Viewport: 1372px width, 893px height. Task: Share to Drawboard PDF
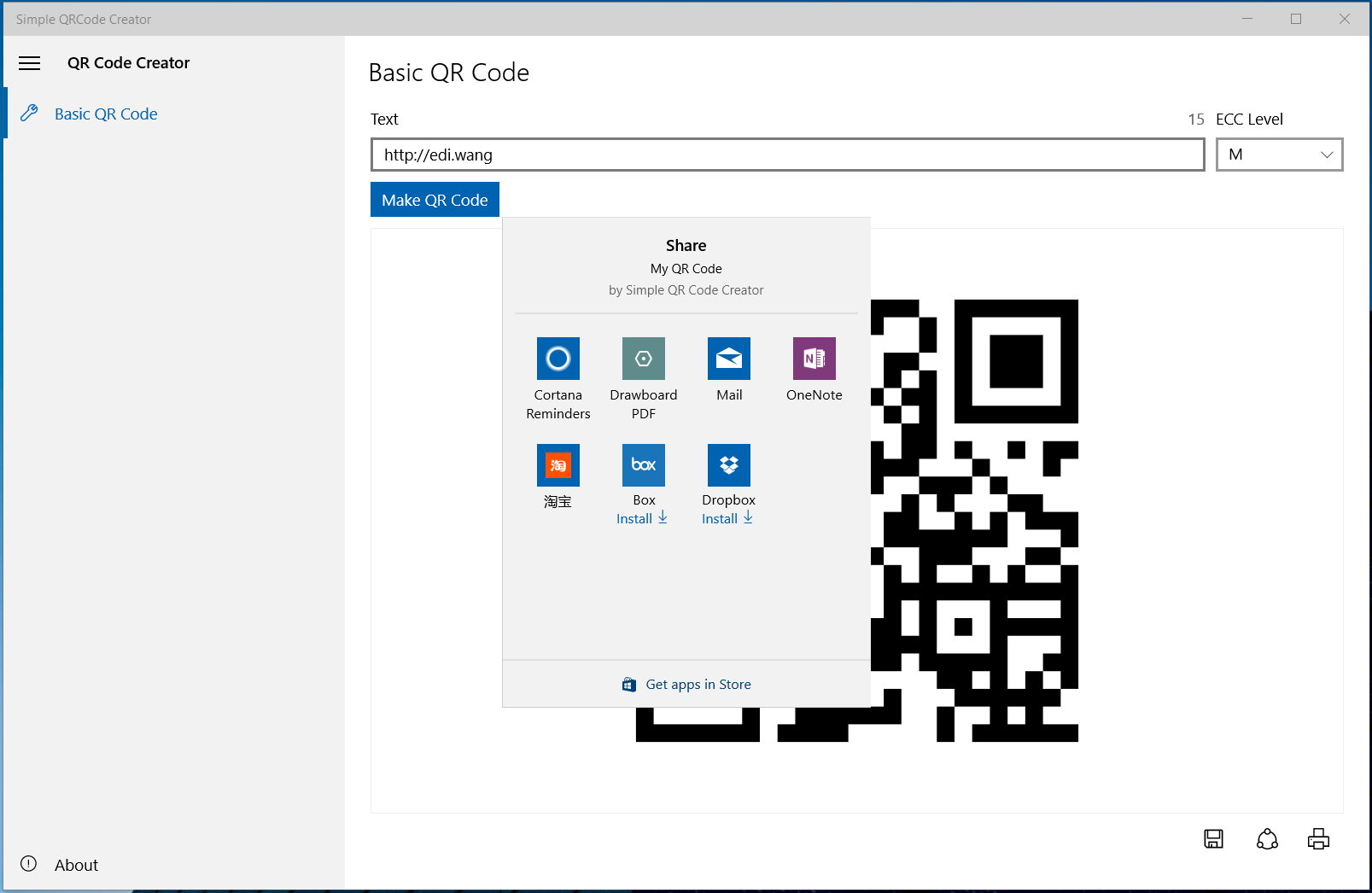[x=644, y=379]
